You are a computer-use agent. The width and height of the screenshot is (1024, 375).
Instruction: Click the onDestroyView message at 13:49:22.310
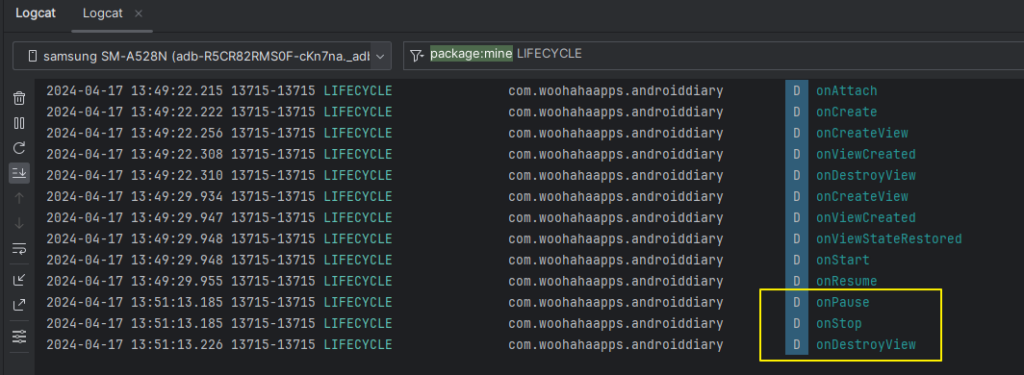point(865,175)
